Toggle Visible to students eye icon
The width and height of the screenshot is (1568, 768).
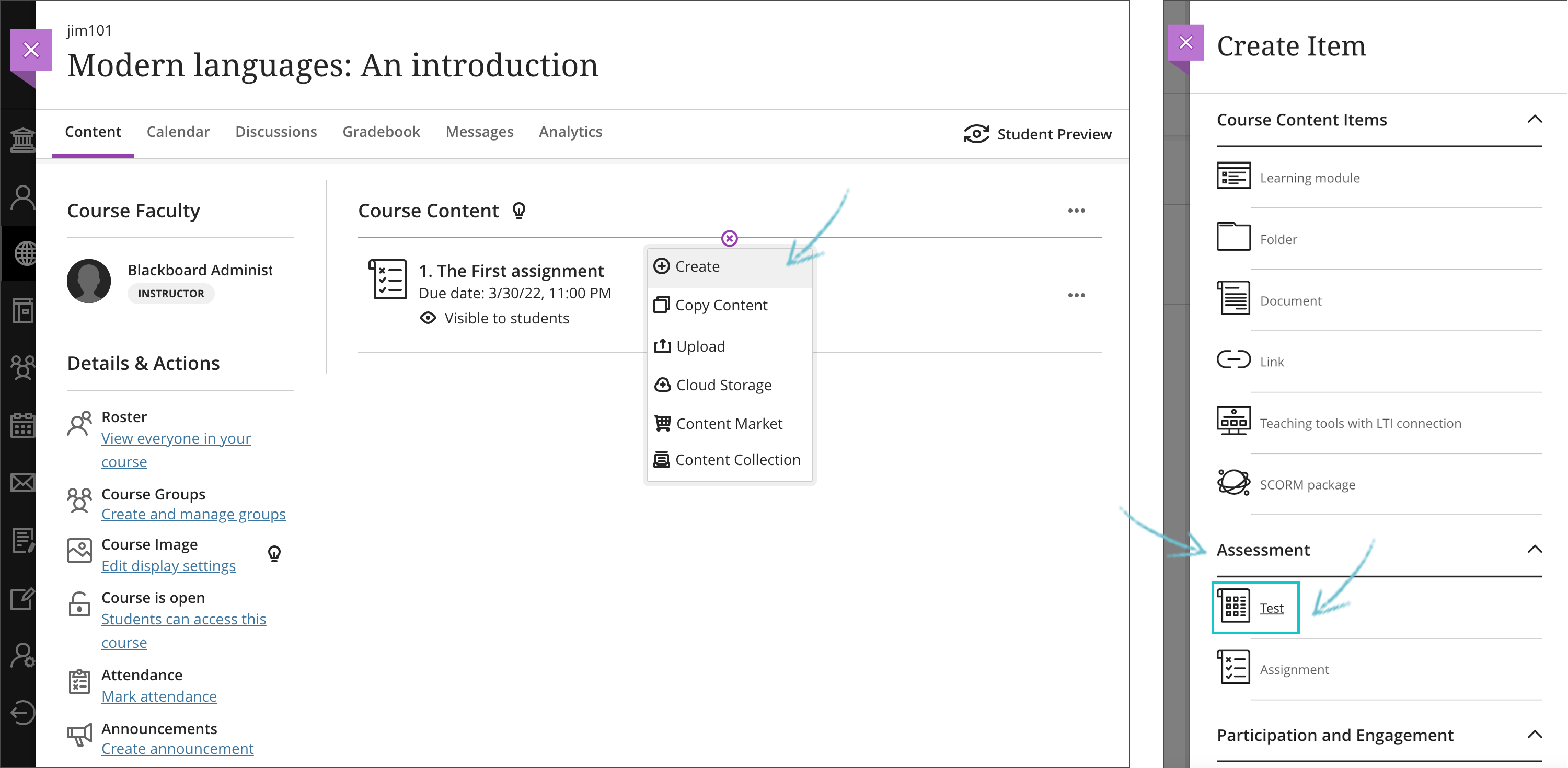428,318
